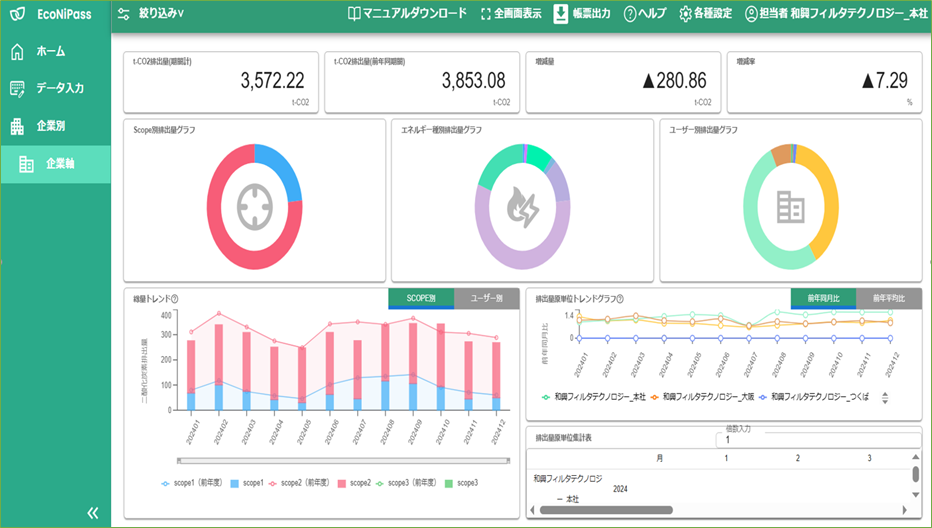Open the データ入力 data entry icon
The height and width of the screenshot is (528, 932).
(18, 89)
